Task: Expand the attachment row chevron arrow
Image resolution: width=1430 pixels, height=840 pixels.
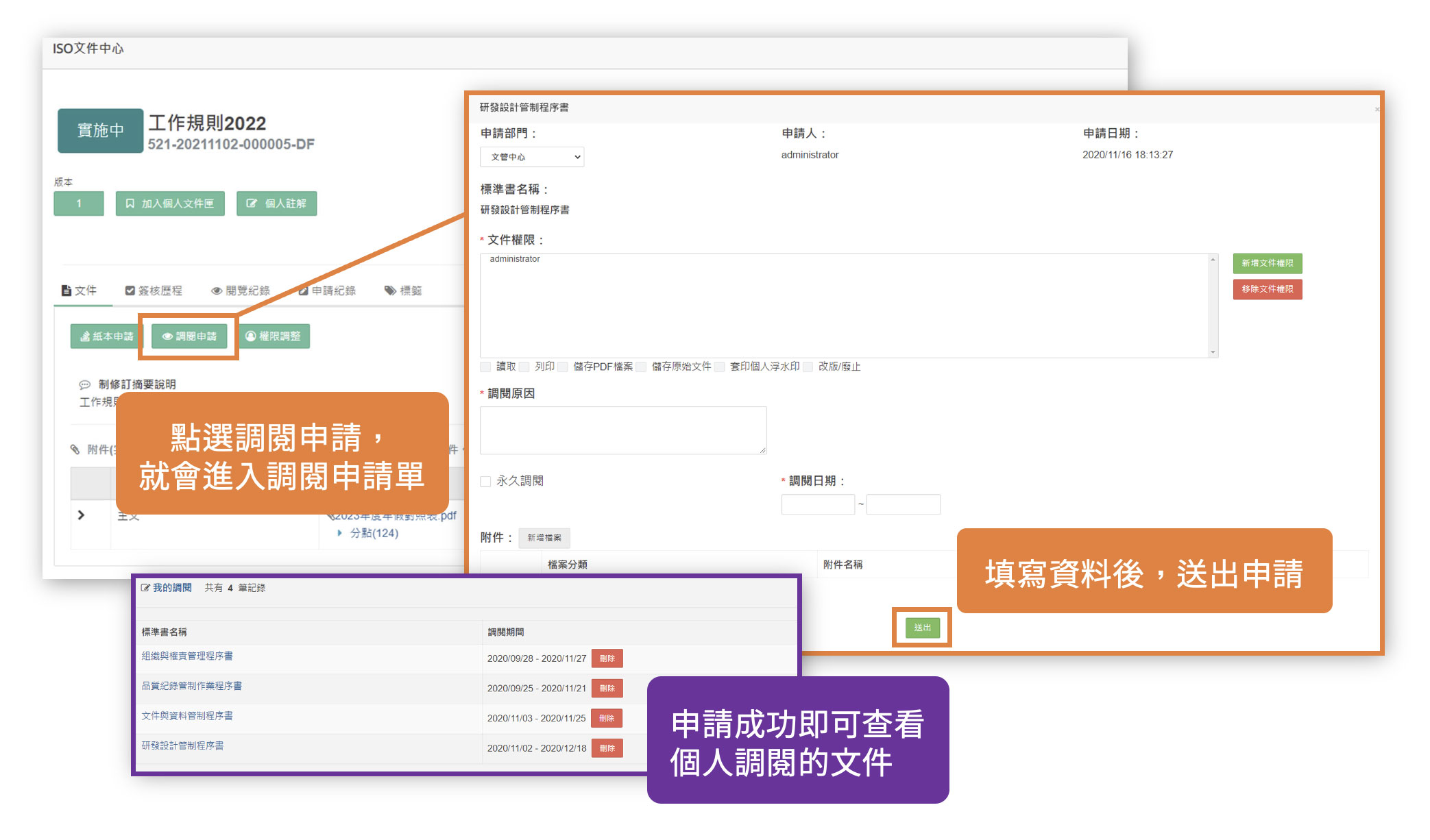Action: coord(82,515)
